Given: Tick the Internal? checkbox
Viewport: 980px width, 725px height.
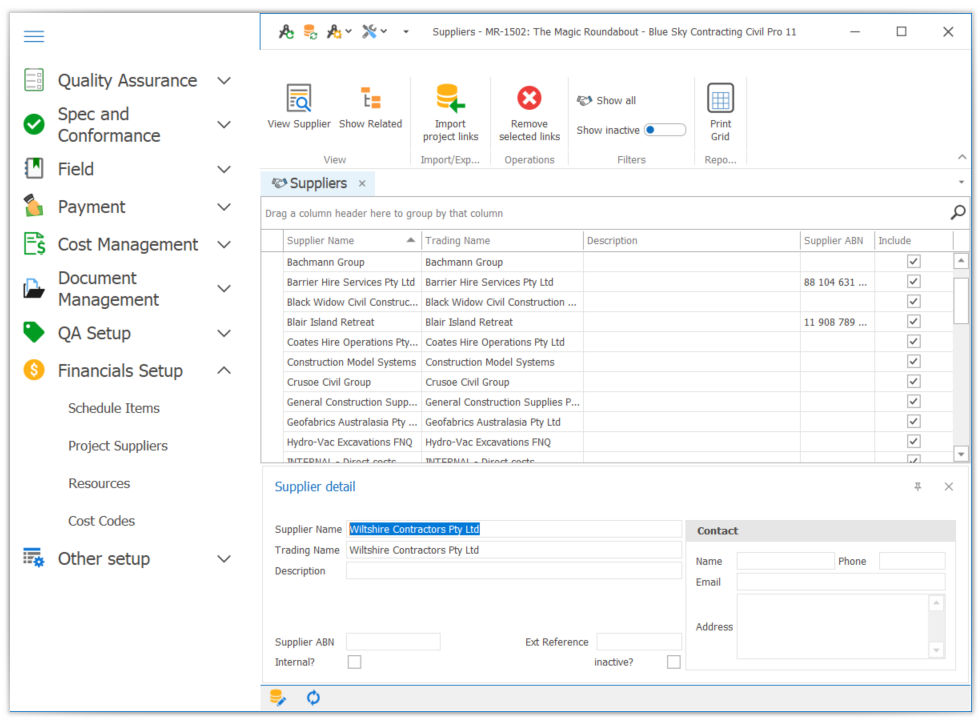Looking at the screenshot, I should point(354,662).
